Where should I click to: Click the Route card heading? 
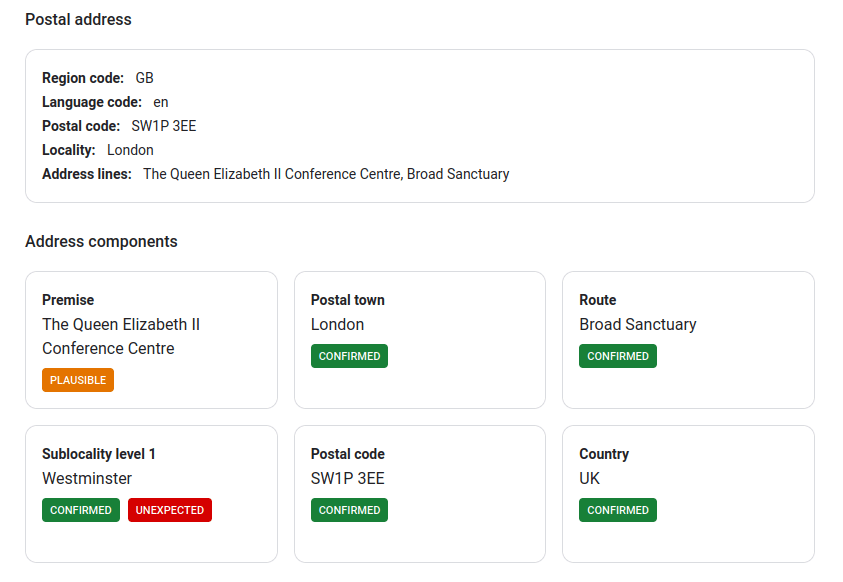598,300
